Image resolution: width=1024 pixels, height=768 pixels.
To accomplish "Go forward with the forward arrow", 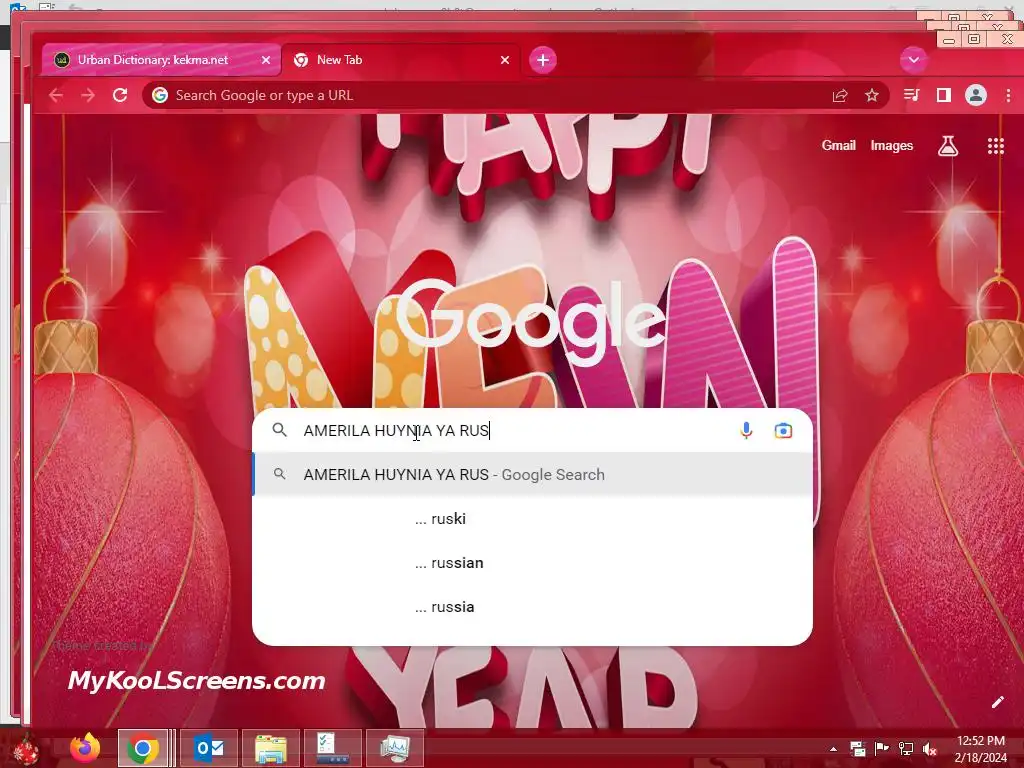I will point(88,95).
